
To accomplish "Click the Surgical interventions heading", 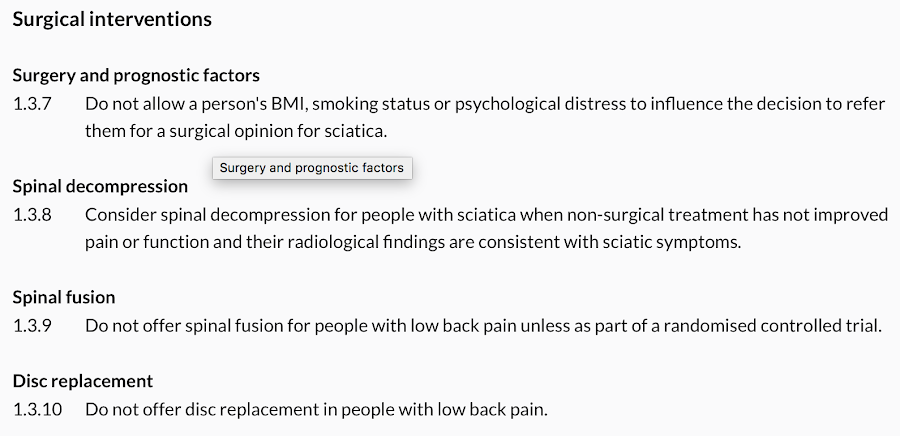I will (x=112, y=20).
